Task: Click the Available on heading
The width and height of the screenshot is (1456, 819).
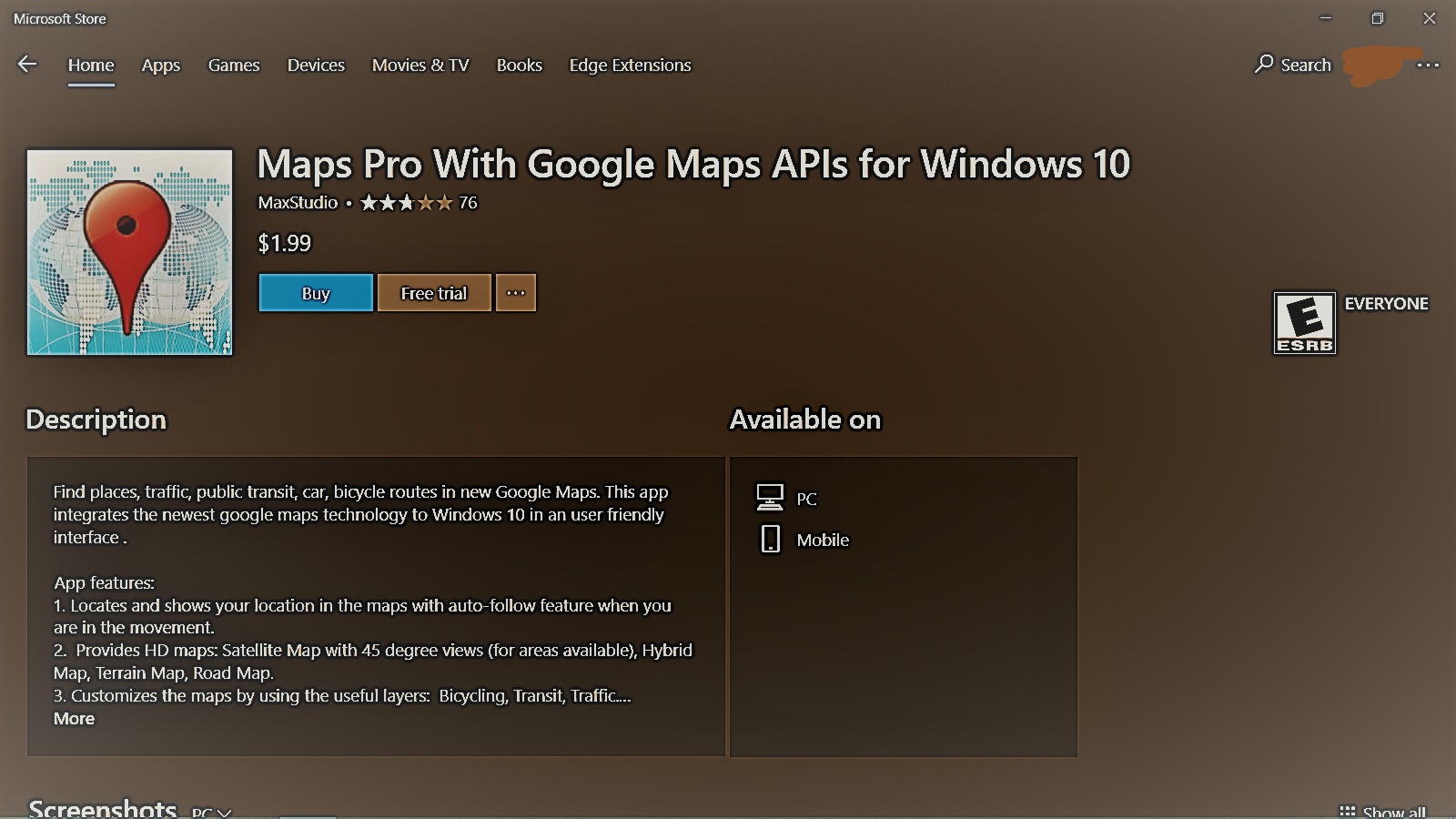Action: 805,420
